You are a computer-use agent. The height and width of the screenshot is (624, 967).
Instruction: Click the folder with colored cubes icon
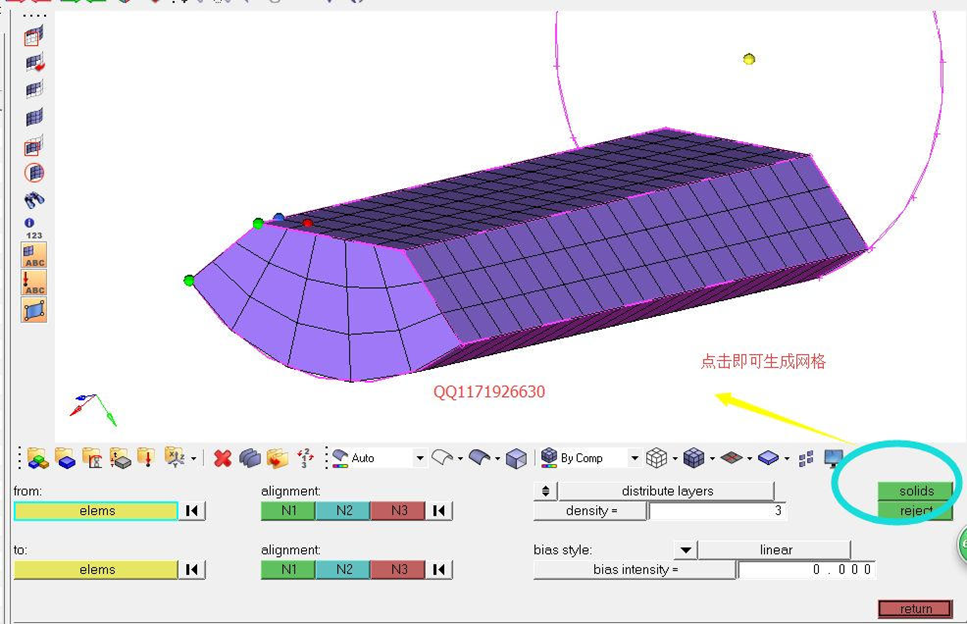(38, 458)
